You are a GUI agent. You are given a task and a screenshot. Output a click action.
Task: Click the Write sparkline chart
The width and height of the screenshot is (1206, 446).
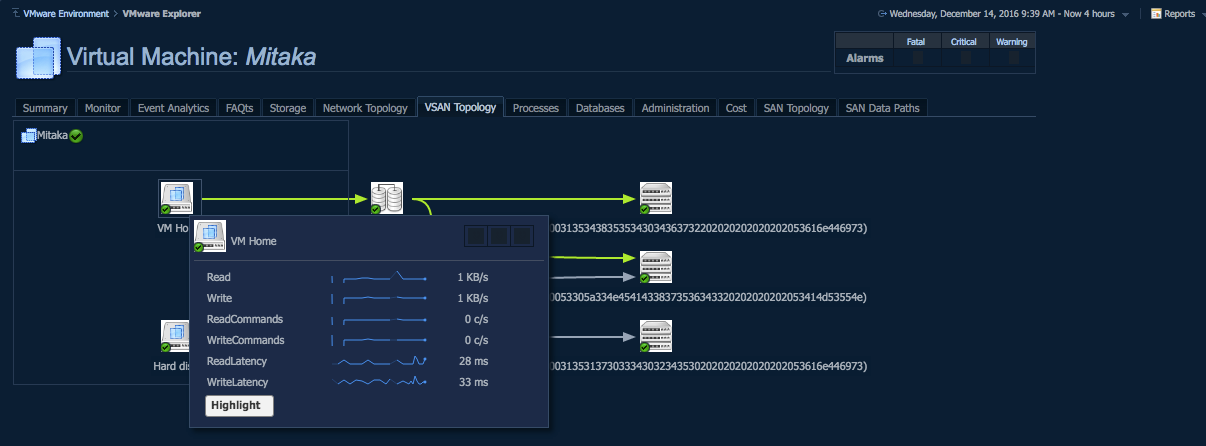pos(379,298)
